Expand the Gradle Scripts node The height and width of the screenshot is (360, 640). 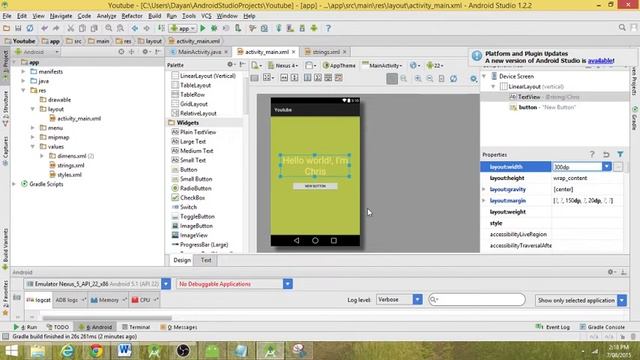(x=14, y=184)
